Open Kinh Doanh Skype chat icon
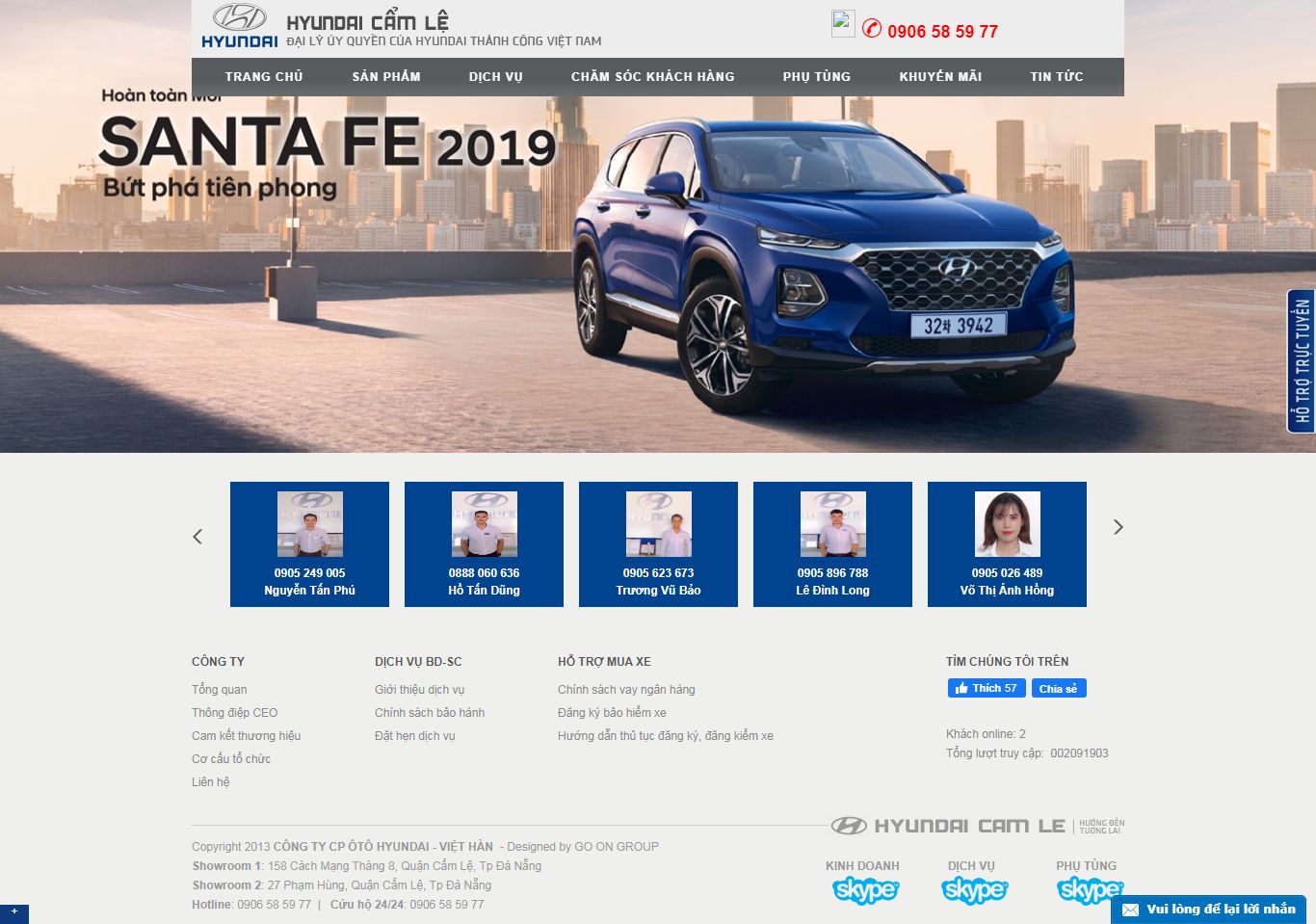The width and height of the screenshot is (1316, 924). pyautogui.click(x=865, y=890)
